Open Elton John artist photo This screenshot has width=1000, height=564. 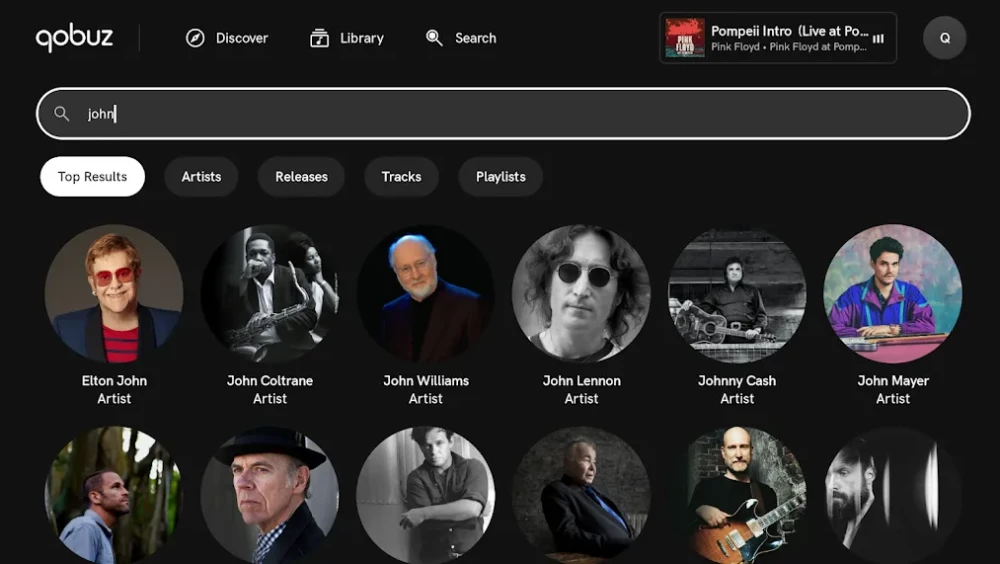tap(114, 293)
